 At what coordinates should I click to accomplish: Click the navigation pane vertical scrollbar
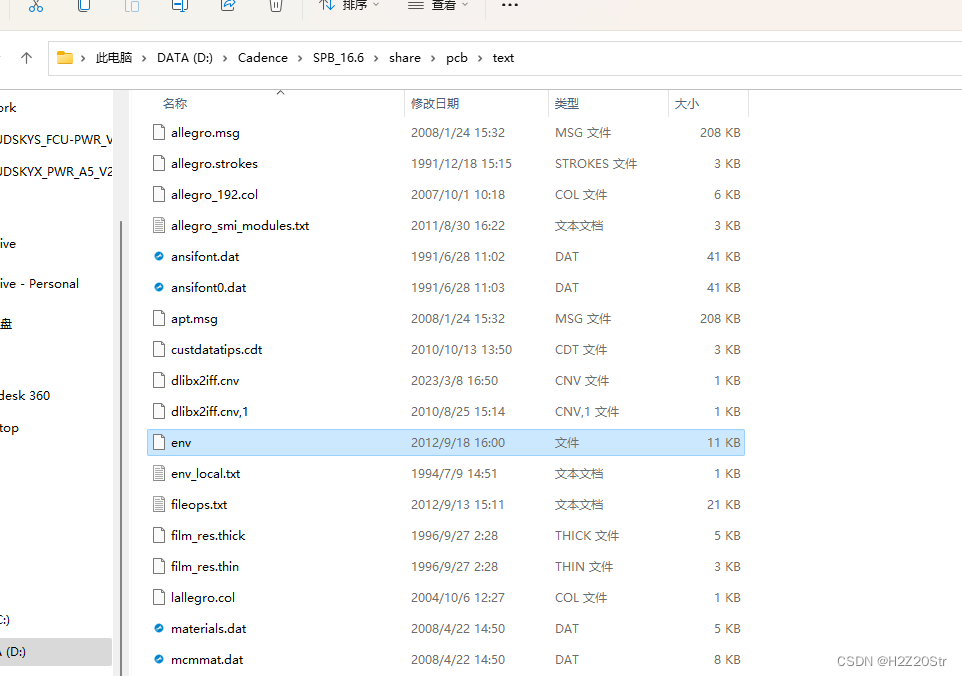(x=121, y=400)
